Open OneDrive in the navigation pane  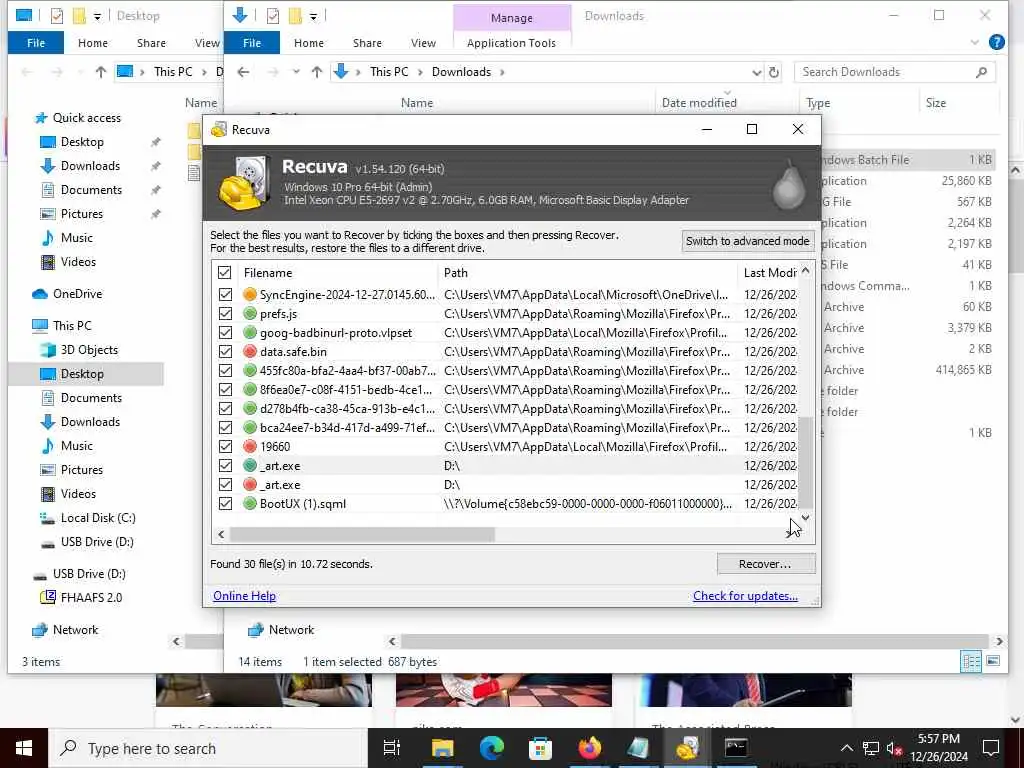[x=77, y=294]
